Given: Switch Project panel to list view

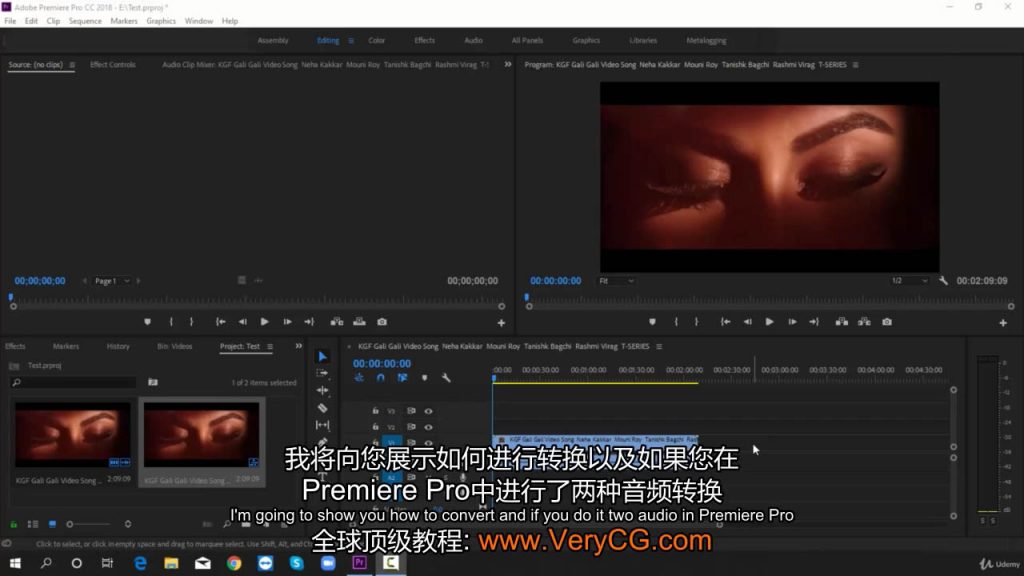Looking at the screenshot, I should [33, 524].
